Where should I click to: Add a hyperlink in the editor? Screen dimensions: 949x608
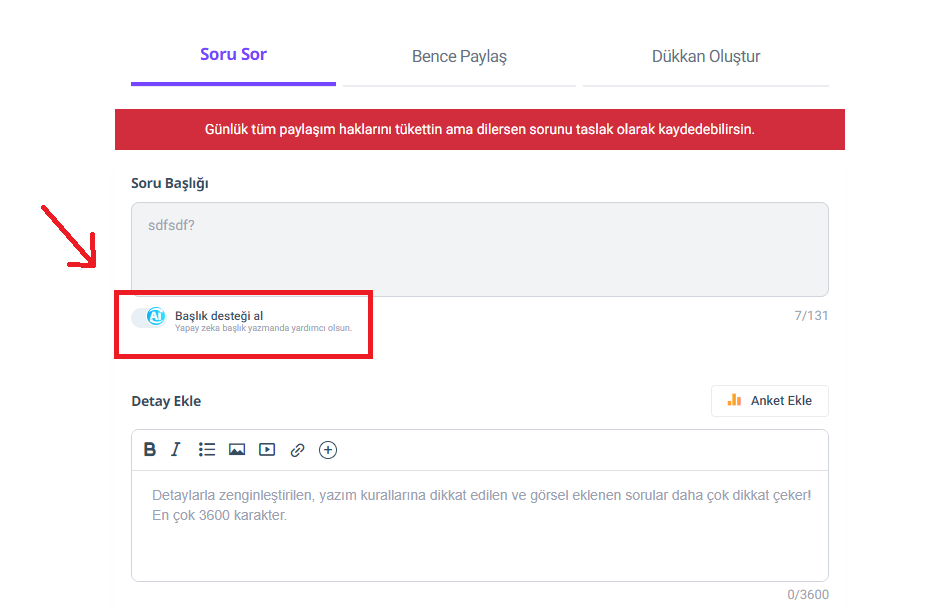[x=297, y=450]
